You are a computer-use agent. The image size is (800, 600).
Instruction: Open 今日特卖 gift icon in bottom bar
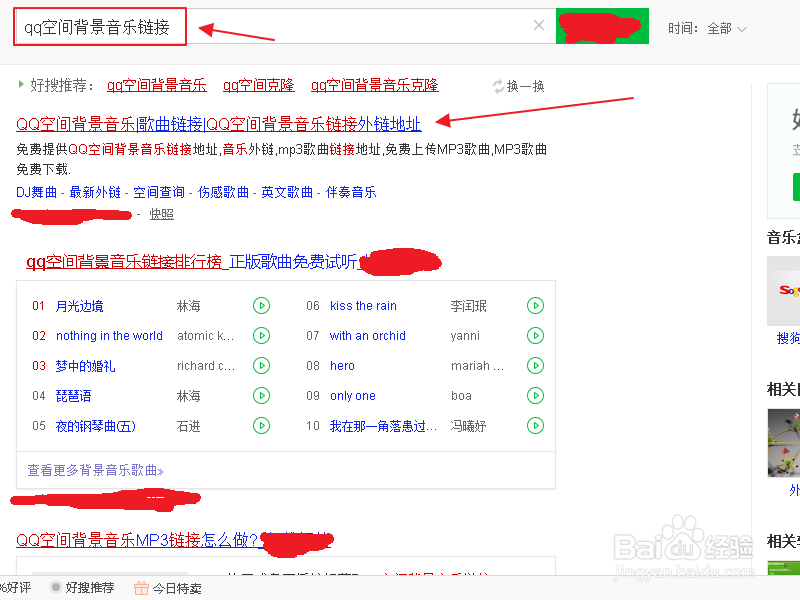coord(141,588)
